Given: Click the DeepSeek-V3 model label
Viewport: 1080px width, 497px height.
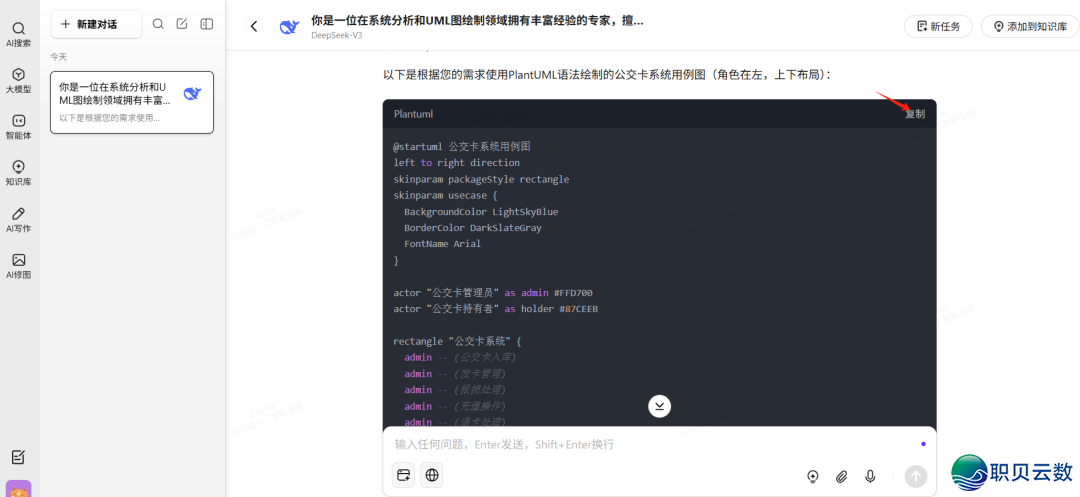Looking at the screenshot, I should click(x=338, y=34).
